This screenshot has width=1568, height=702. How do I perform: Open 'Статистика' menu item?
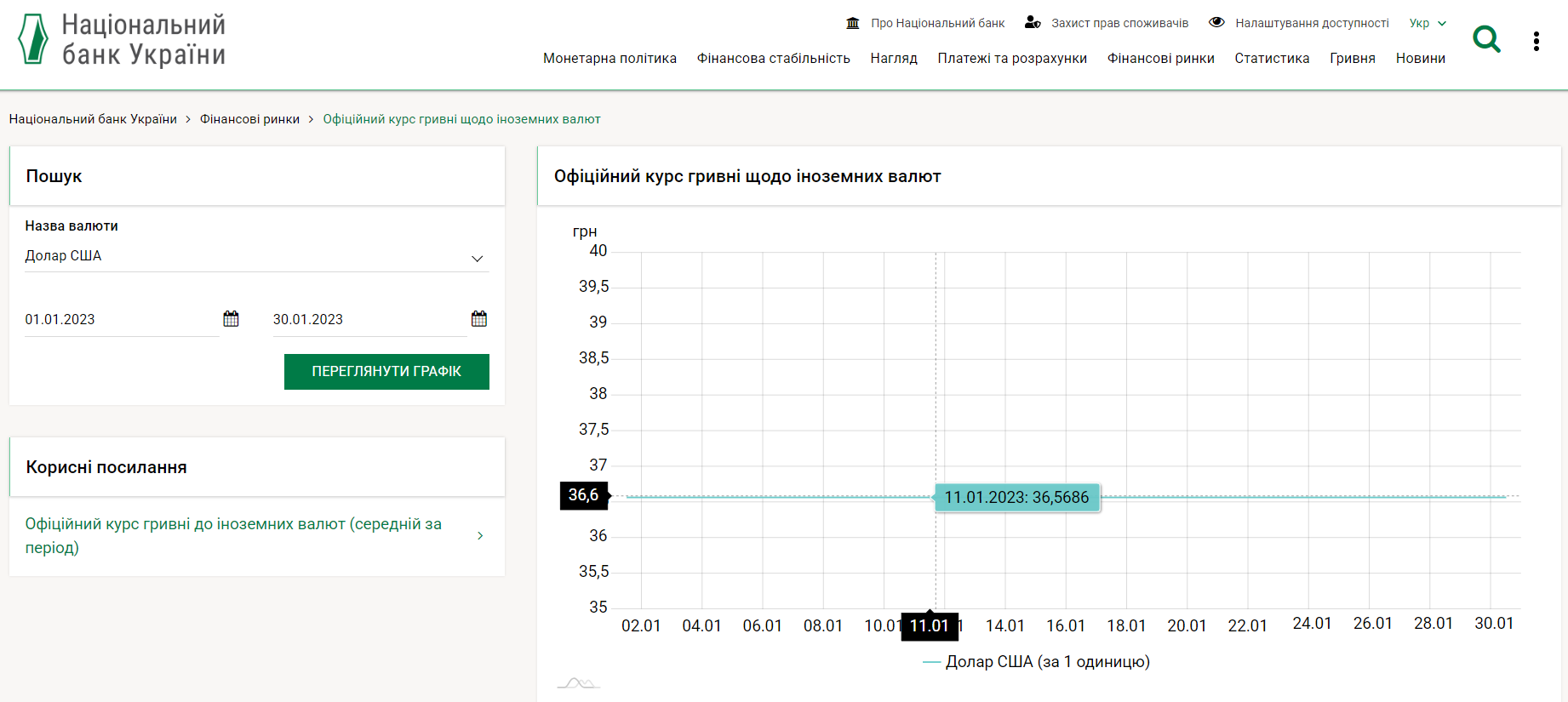tap(1272, 59)
